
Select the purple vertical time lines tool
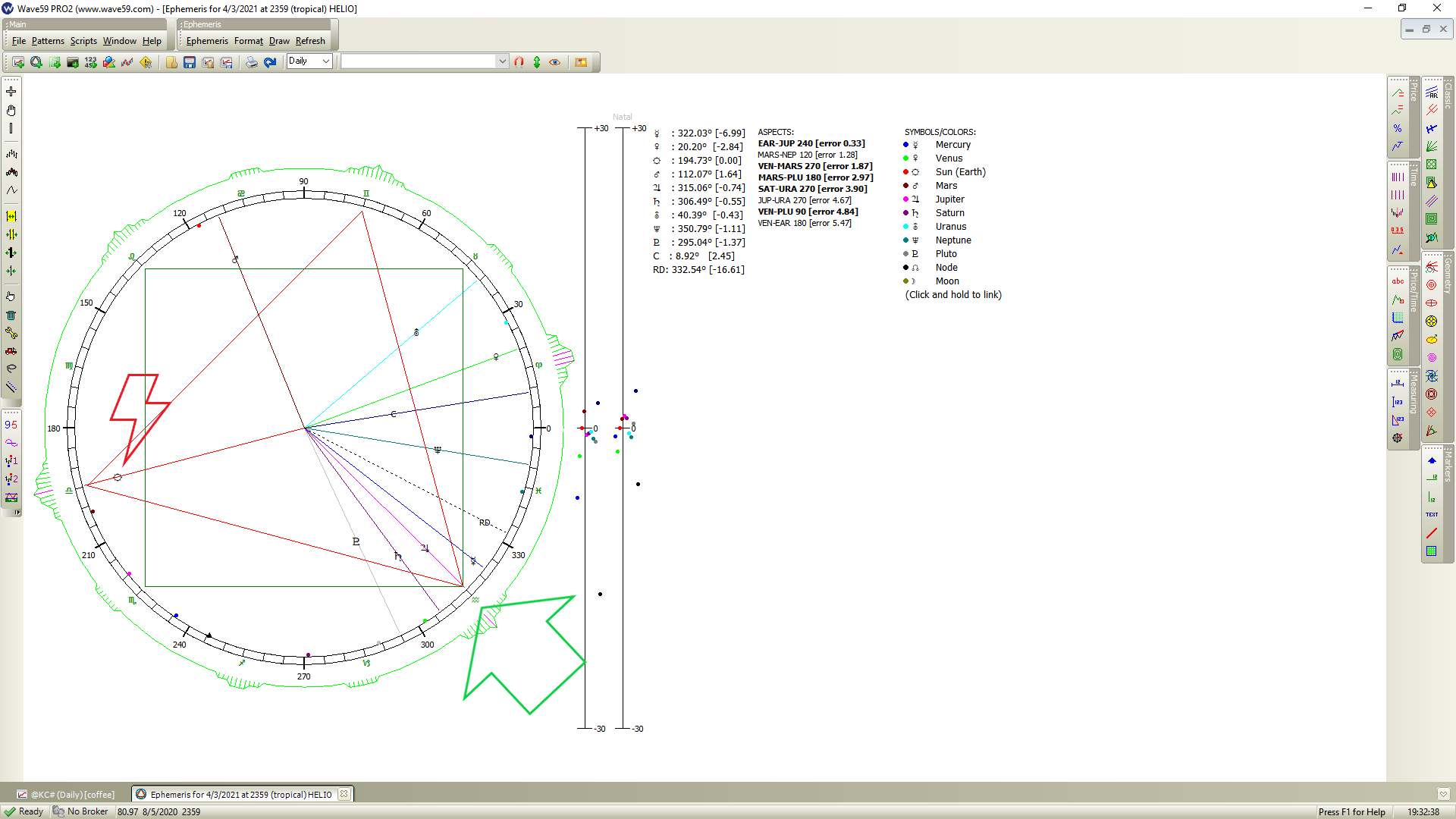point(1398,177)
